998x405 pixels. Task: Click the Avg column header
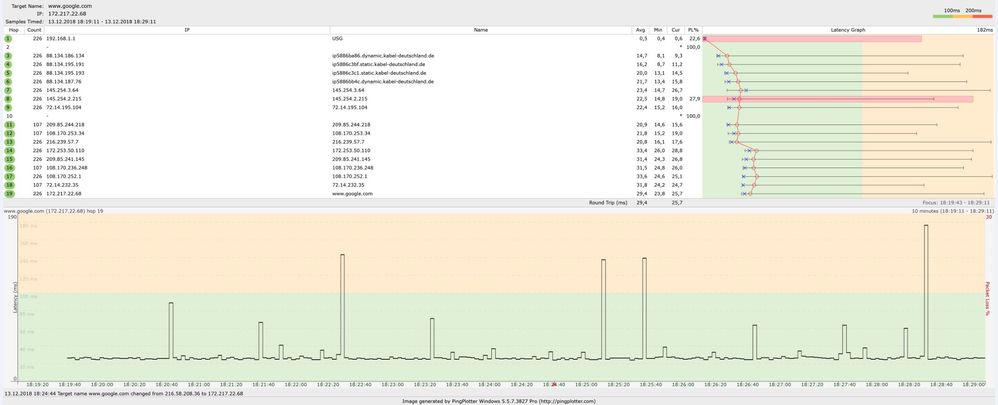pos(641,30)
